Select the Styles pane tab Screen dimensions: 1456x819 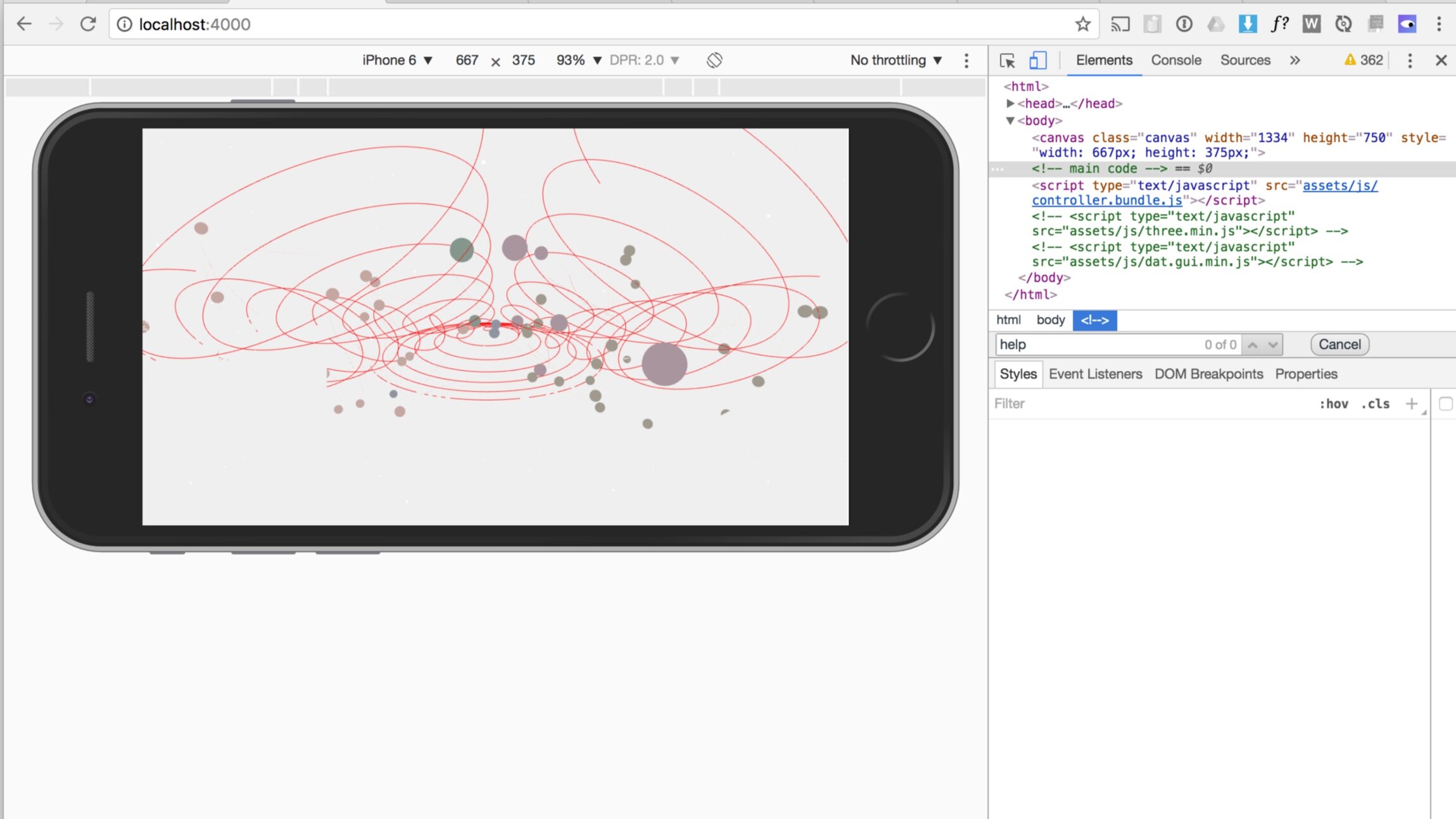pos(1018,374)
